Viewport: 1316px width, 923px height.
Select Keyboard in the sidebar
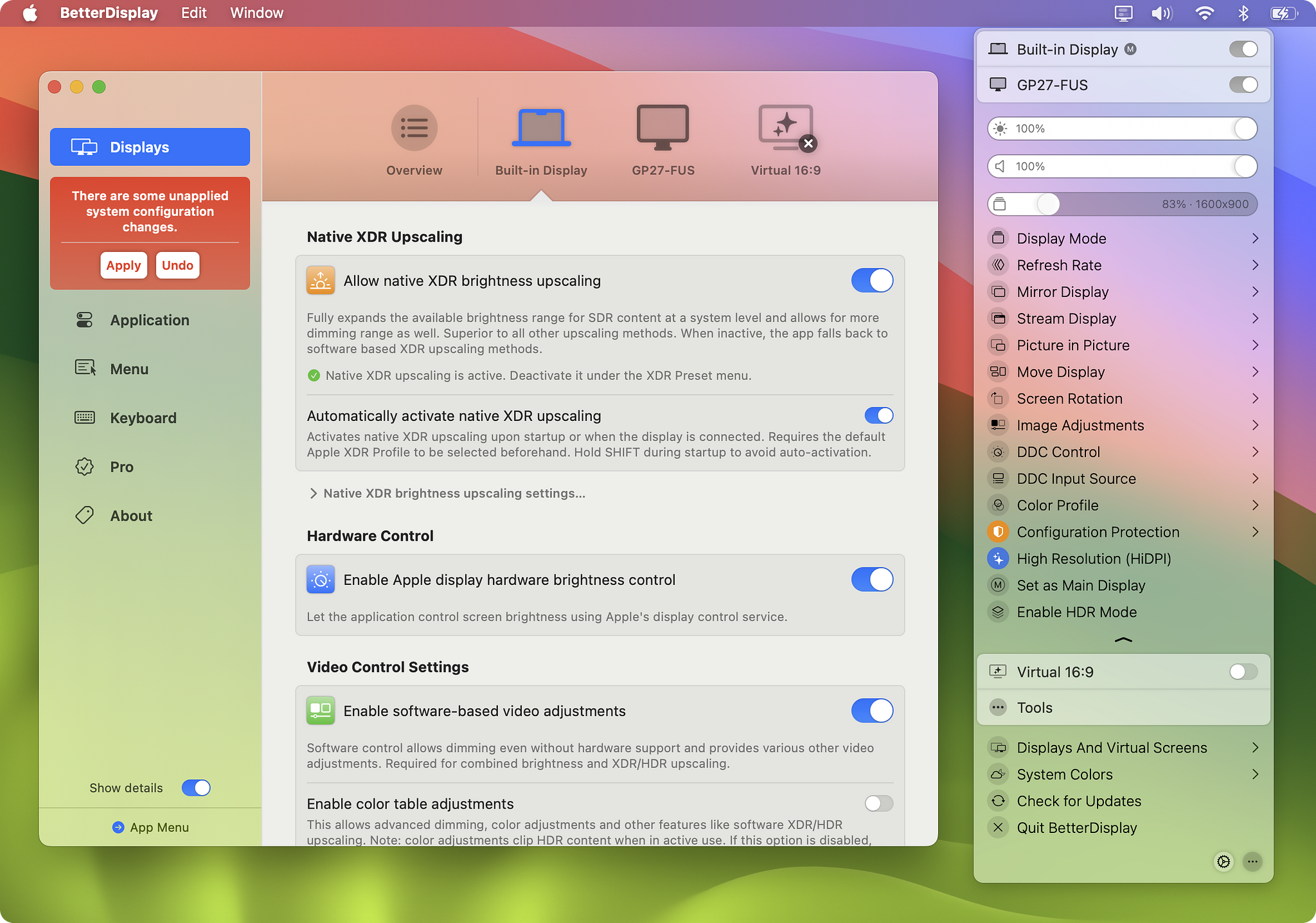tap(150, 418)
